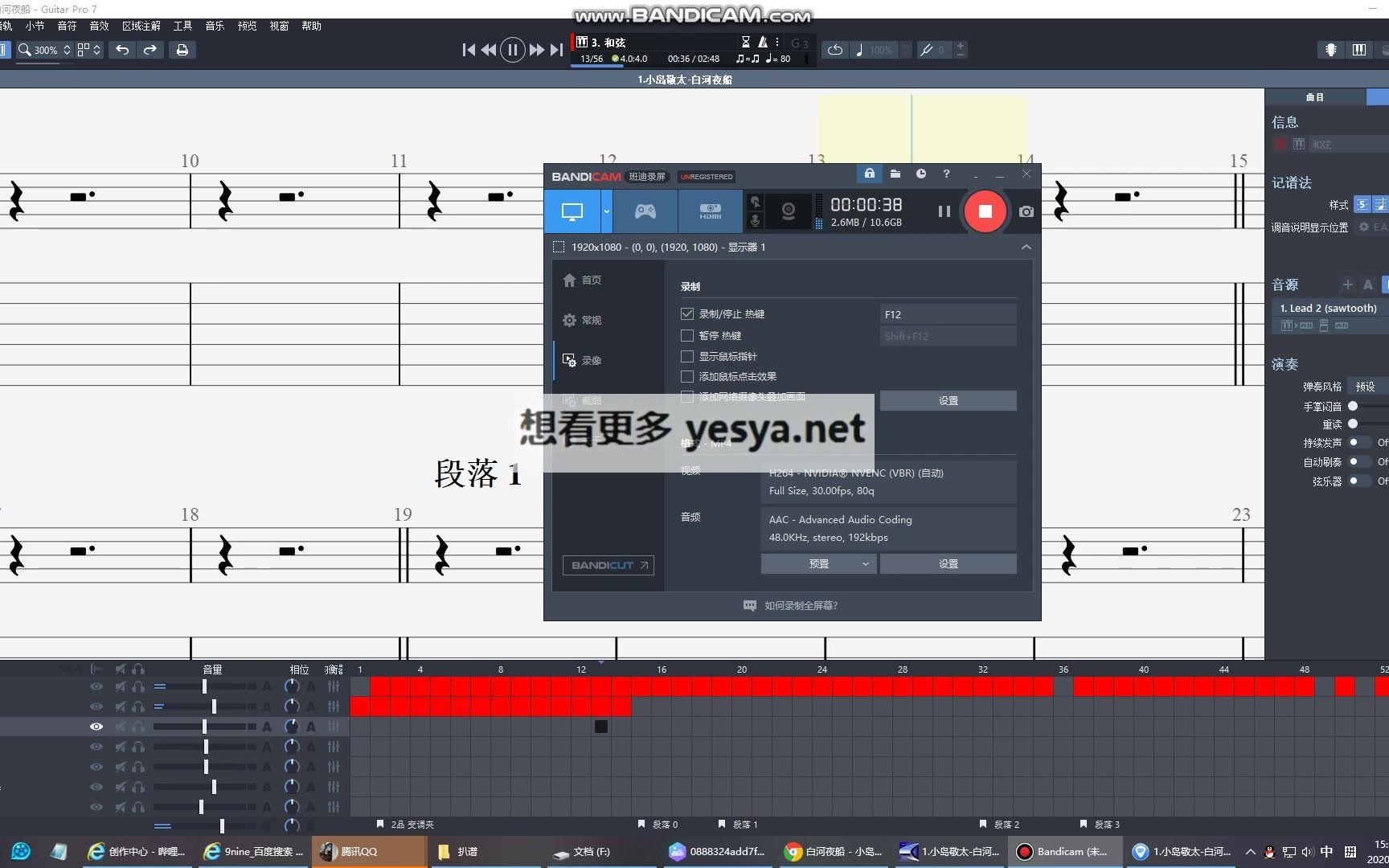
Task: Open the 音符 menu
Action: coord(67,26)
